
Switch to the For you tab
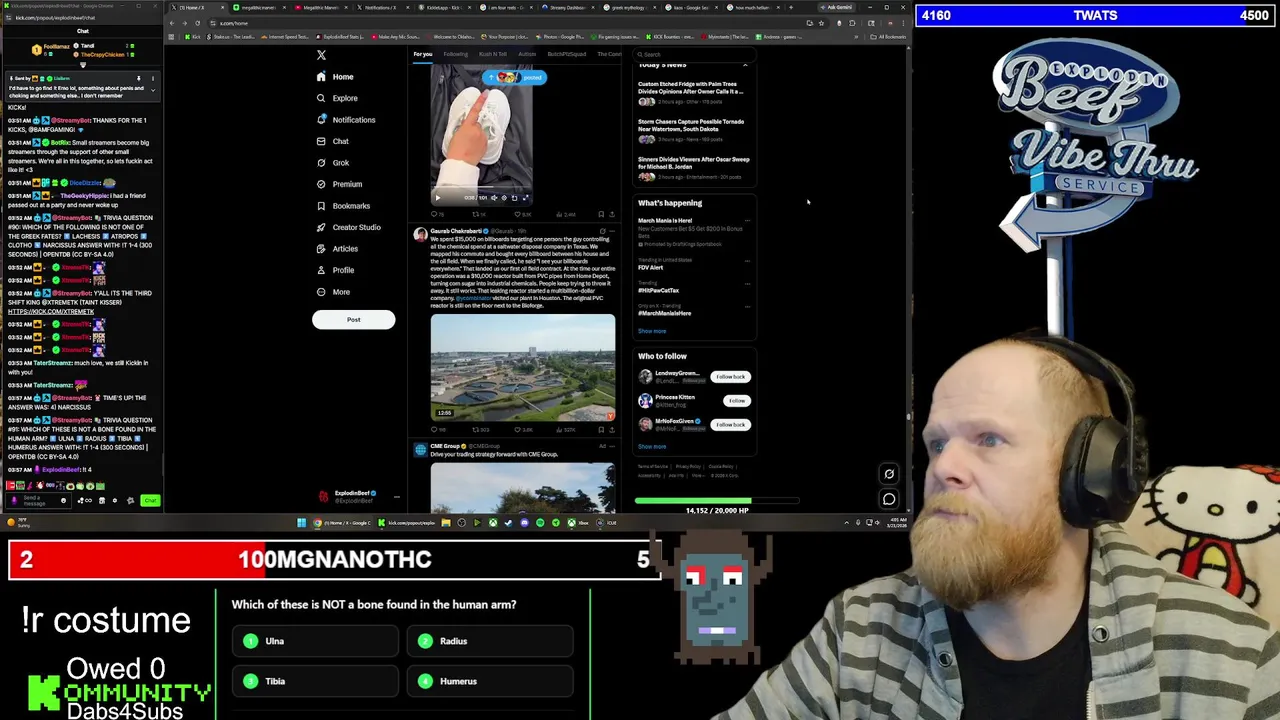(423, 54)
